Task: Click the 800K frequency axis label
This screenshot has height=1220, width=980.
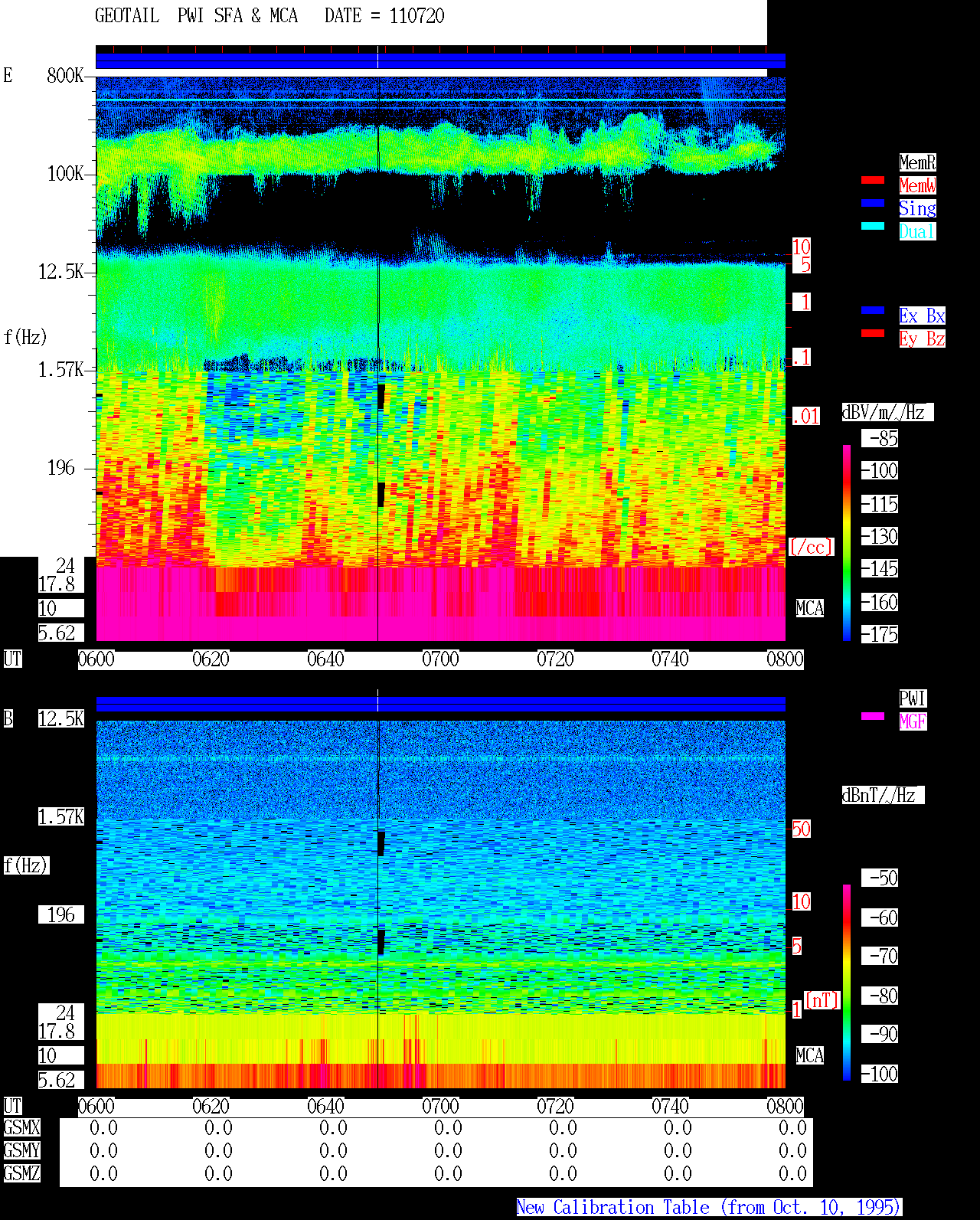Action: [65, 76]
